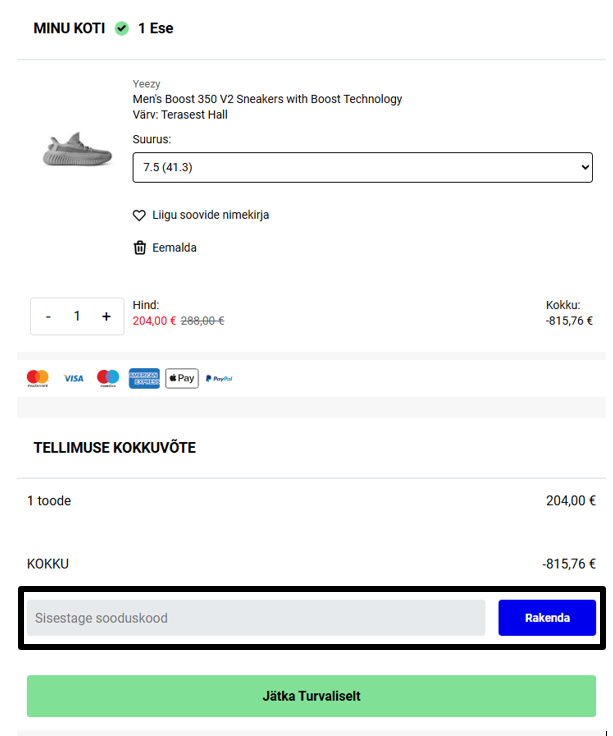Click the PayPal payment icon
Viewport: 613px width, 736px height.
click(x=219, y=378)
